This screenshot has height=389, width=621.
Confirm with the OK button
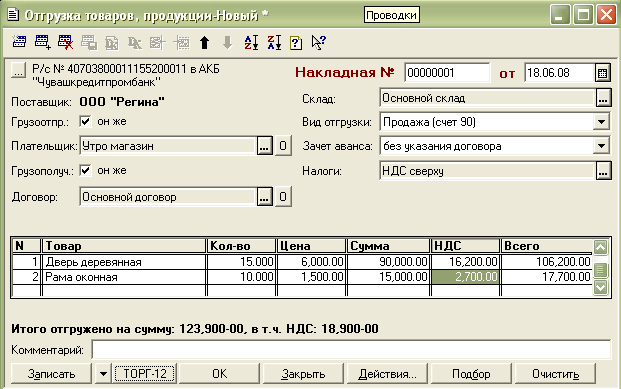point(219,374)
